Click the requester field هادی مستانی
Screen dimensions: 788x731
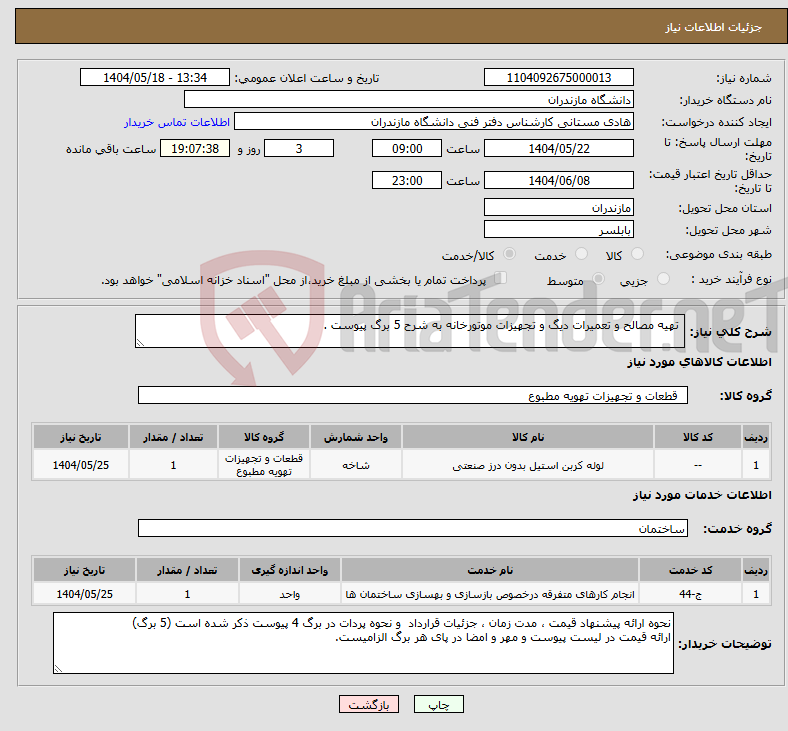[x=434, y=122]
